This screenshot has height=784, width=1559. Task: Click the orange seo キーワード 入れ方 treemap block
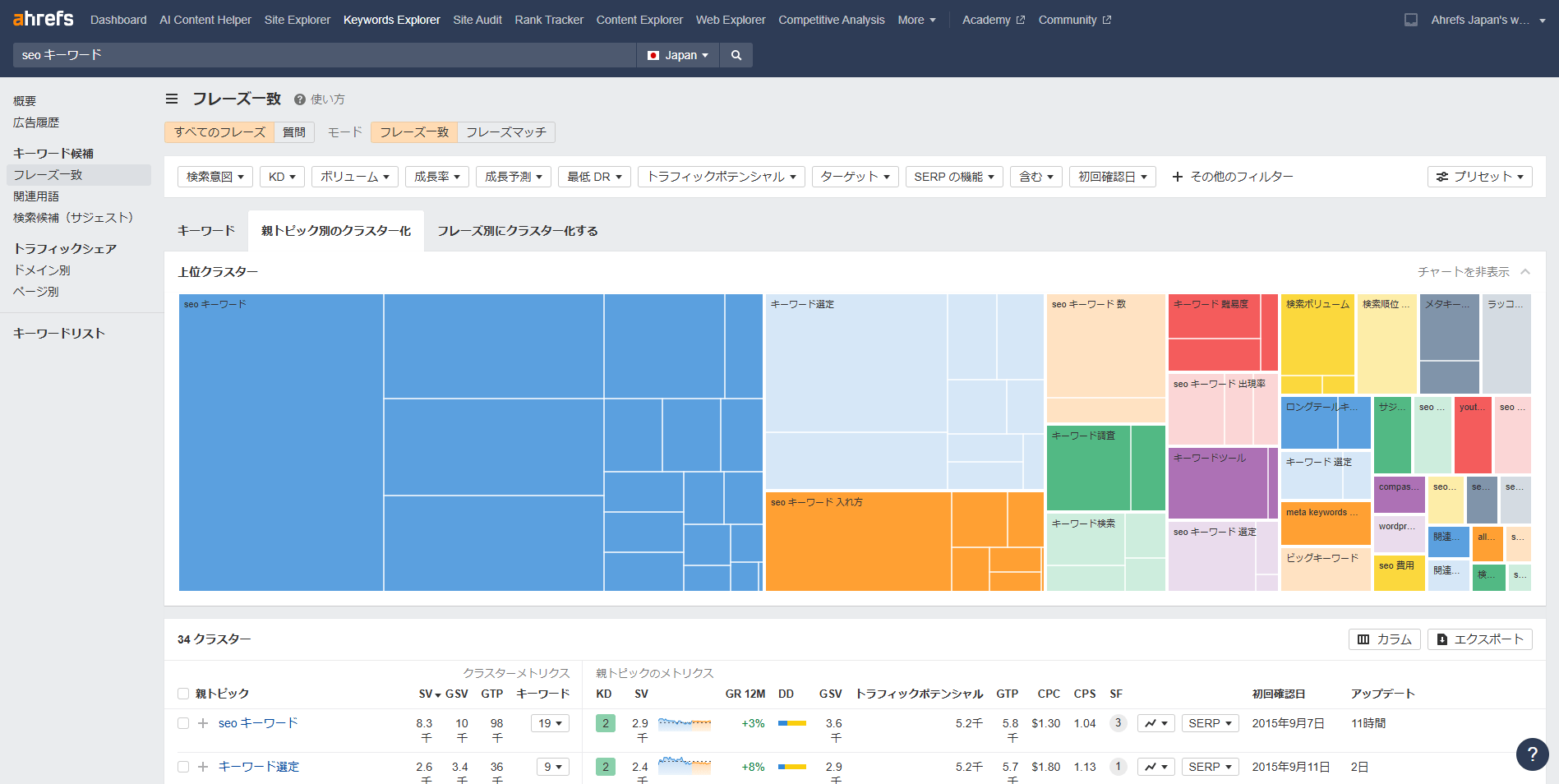point(857,541)
